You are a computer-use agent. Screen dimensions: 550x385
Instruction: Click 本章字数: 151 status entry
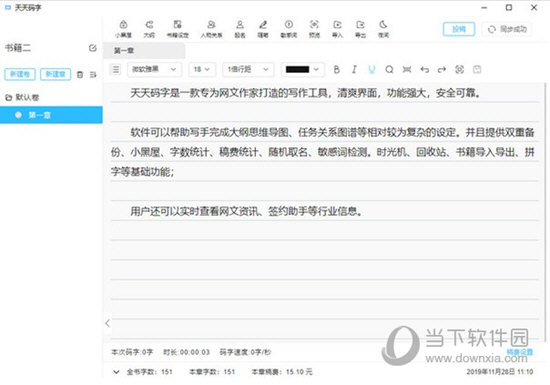pyautogui.click(x=212, y=372)
